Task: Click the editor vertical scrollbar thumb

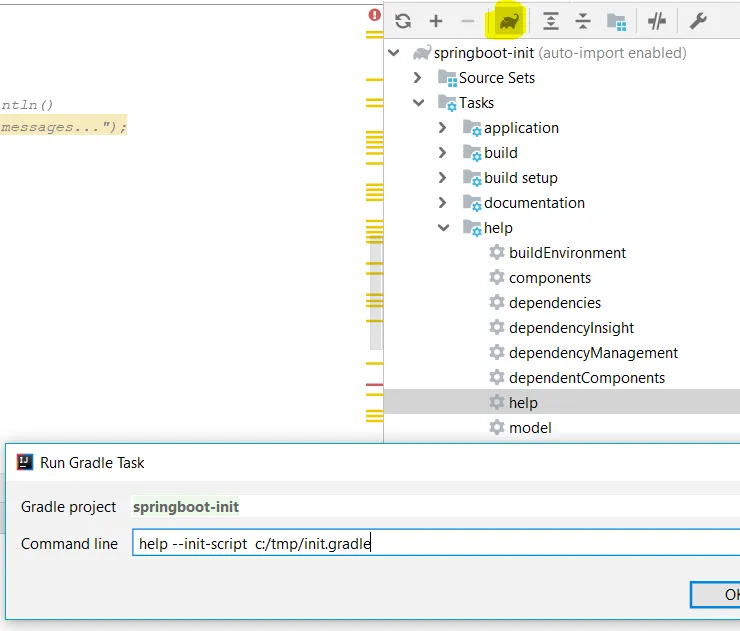Action: click(x=376, y=294)
